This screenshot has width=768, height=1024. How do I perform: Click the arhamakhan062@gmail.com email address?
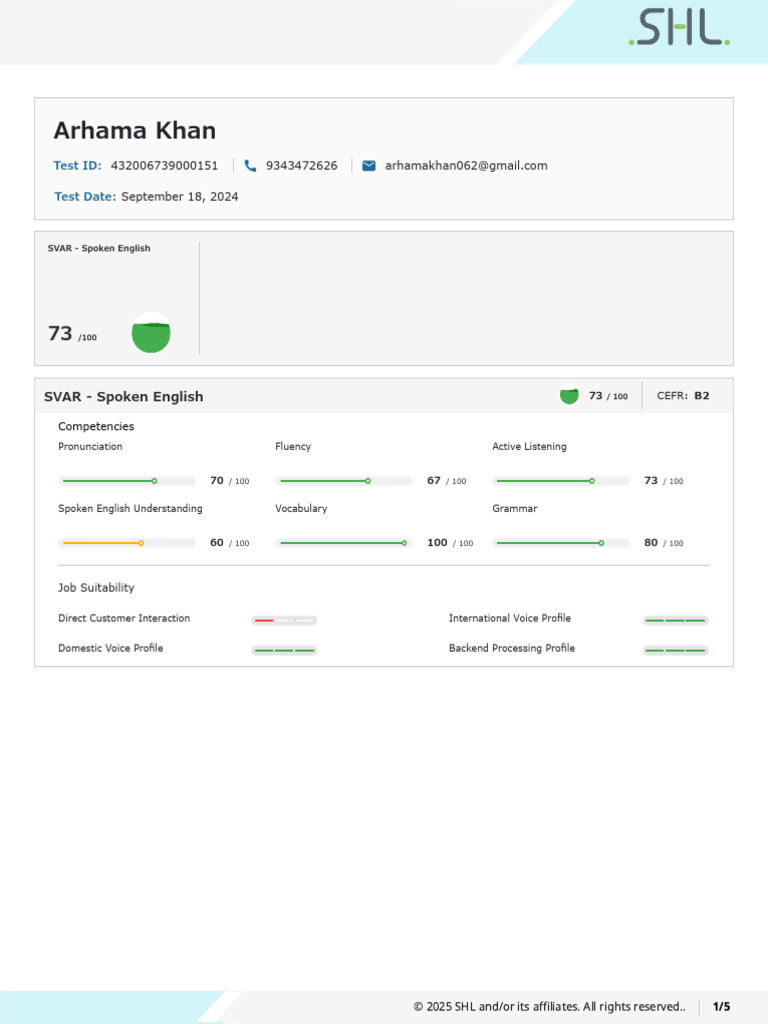466,166
